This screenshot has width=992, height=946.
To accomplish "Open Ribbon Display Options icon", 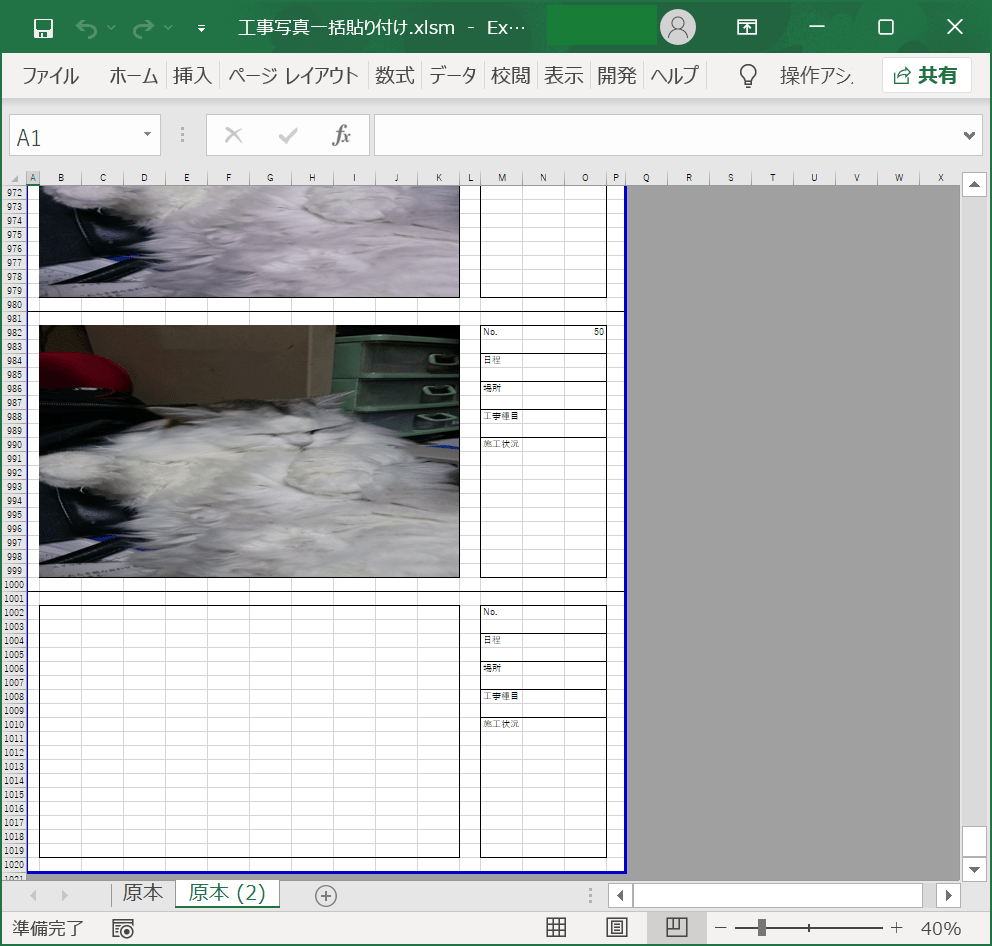I will [x=747, y=28].
